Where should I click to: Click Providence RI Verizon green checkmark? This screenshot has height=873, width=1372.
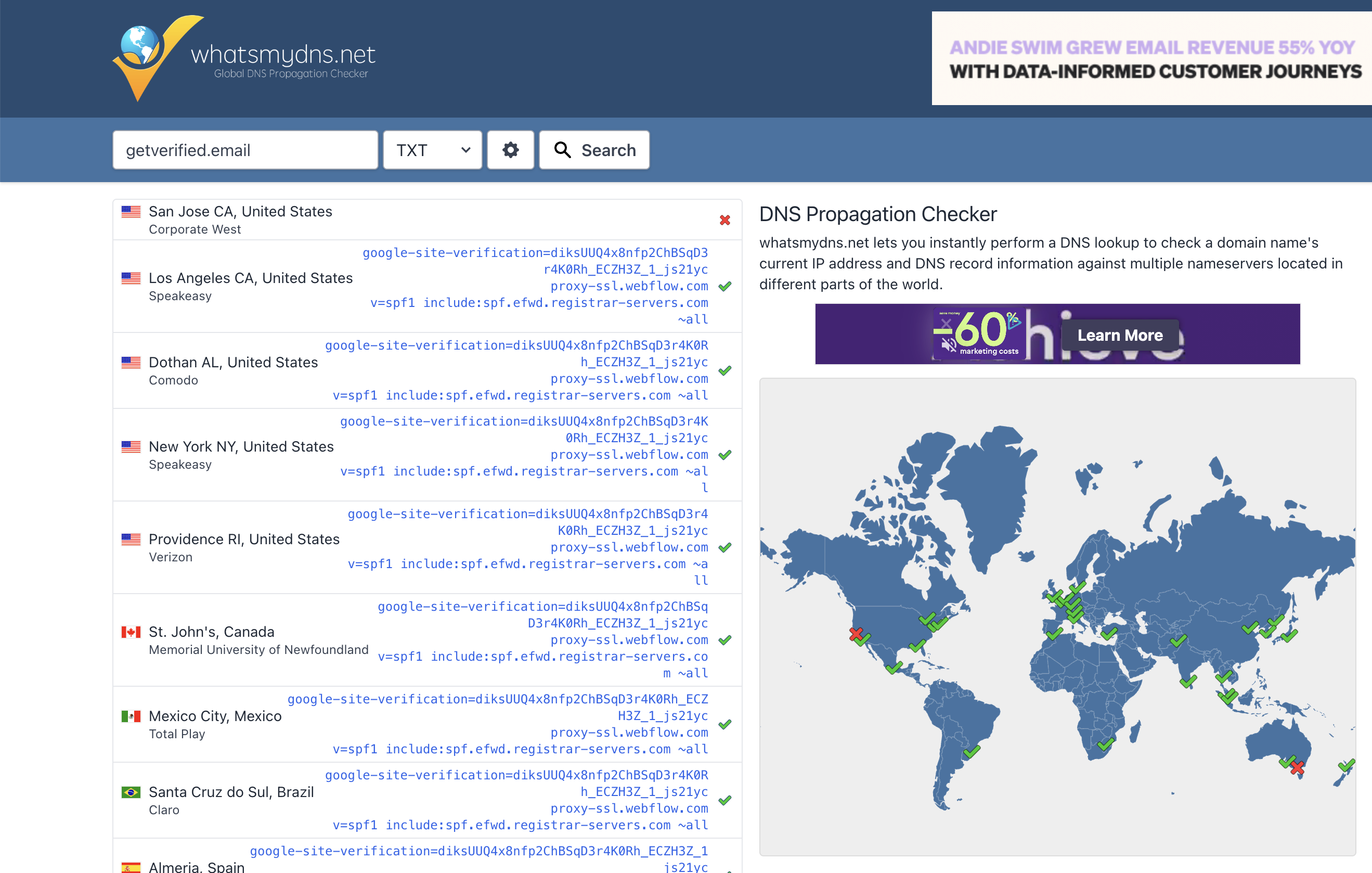point(724,548)
